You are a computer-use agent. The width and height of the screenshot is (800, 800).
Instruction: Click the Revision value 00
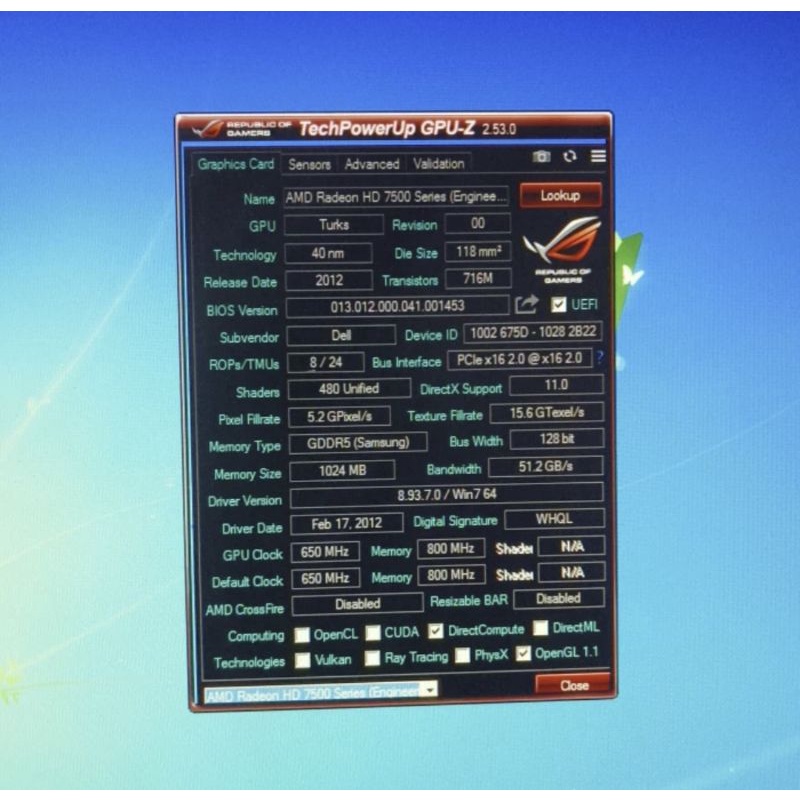pyautogui.click(x=478, y=223)
